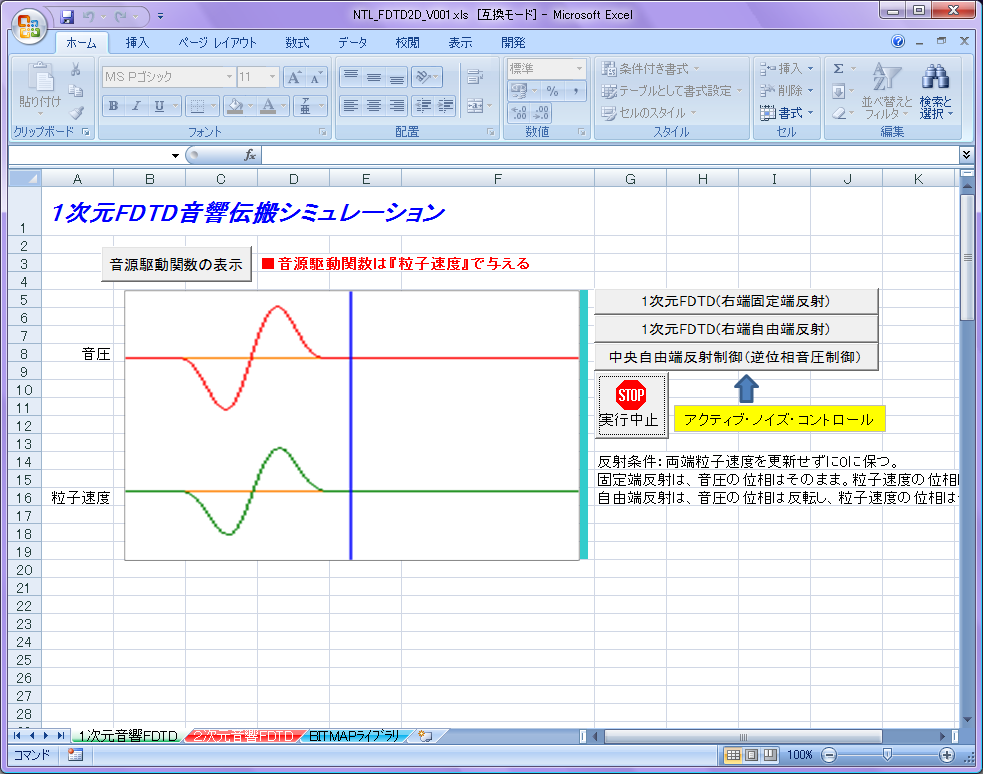Open the 数式 ribbon tab
This screenshot has width=983, height=774.
pyautogui.click(x=298, y=43)
